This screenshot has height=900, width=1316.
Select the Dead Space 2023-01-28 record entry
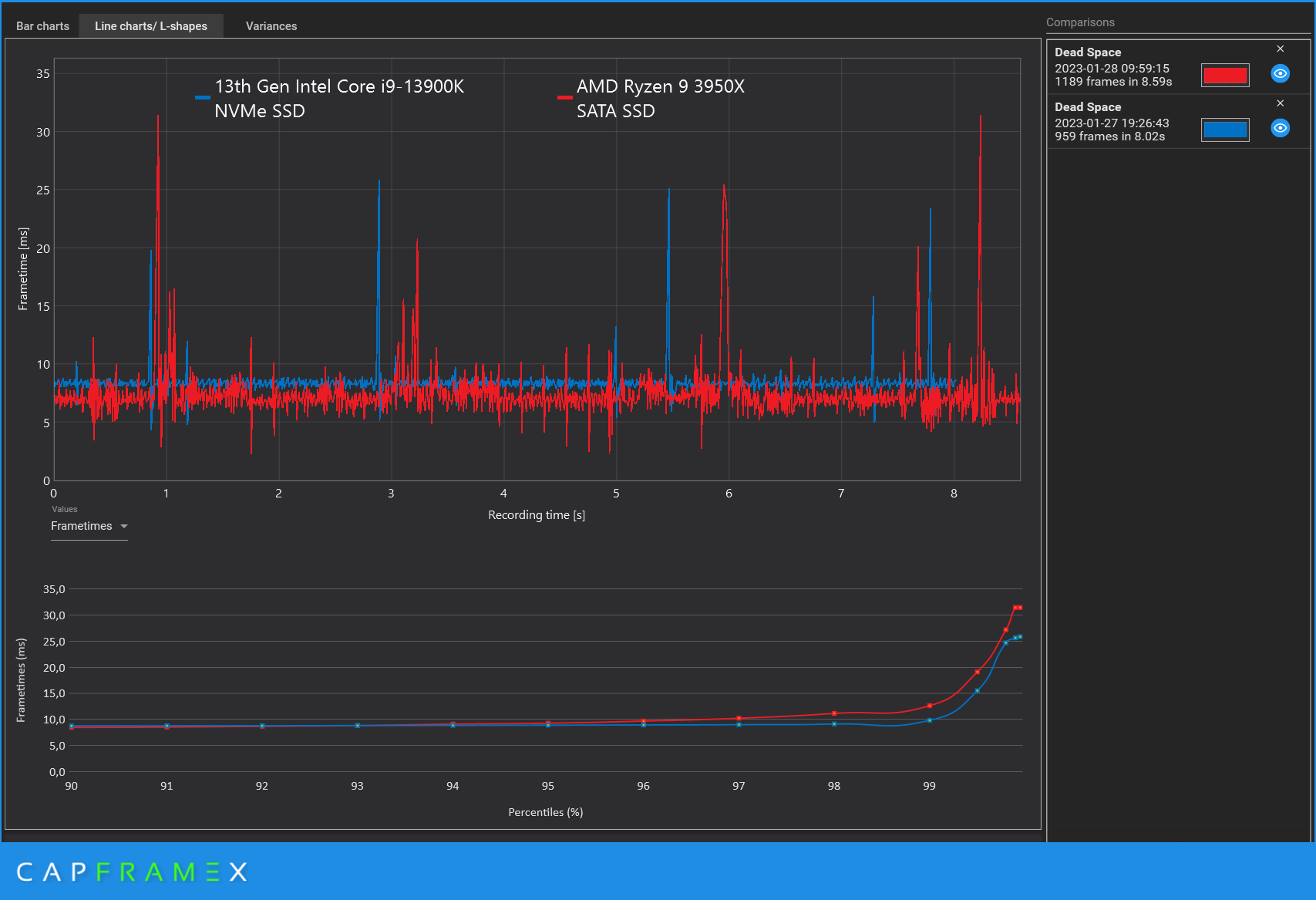pos(1177,67)
